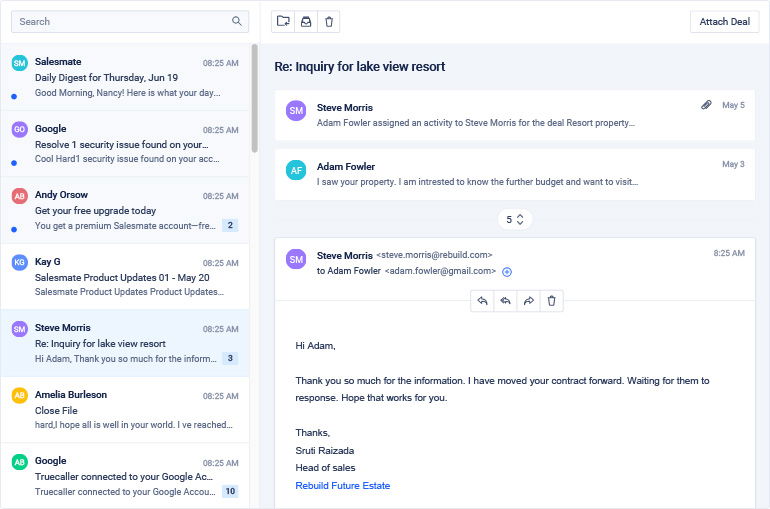Click the attachment paperclip on Steve Morris message
This screenshot has height=509, width=770.
point(706,105)
